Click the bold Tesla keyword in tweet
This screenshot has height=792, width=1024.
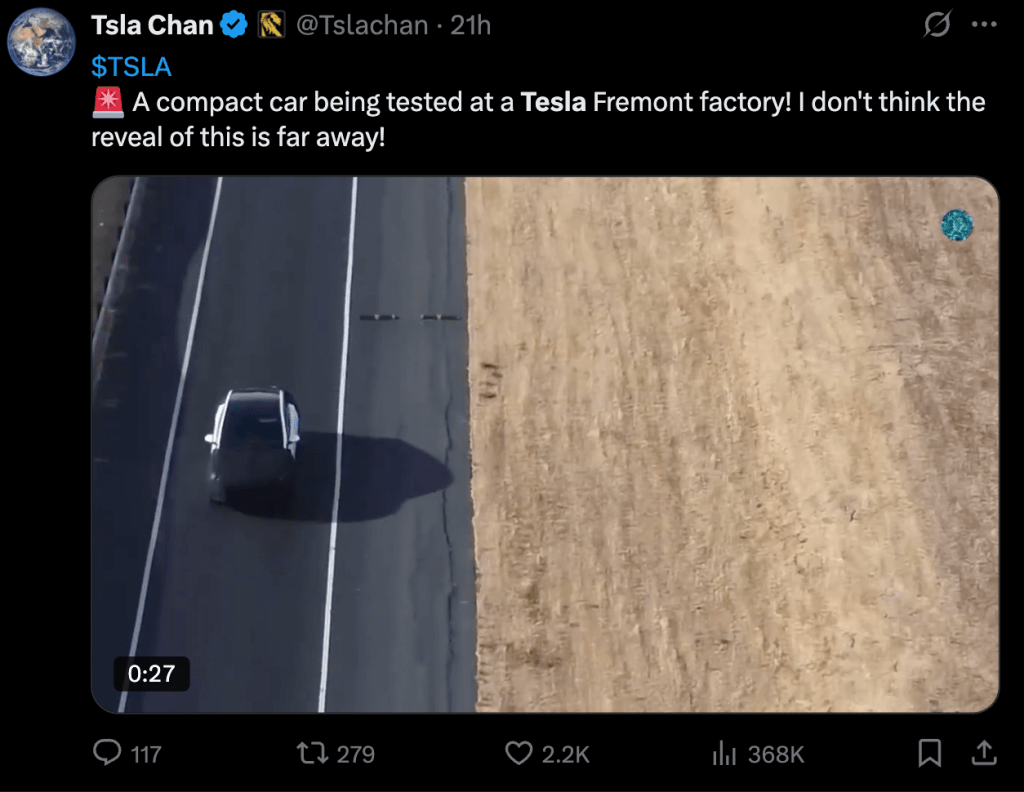(x=553, y=103)
